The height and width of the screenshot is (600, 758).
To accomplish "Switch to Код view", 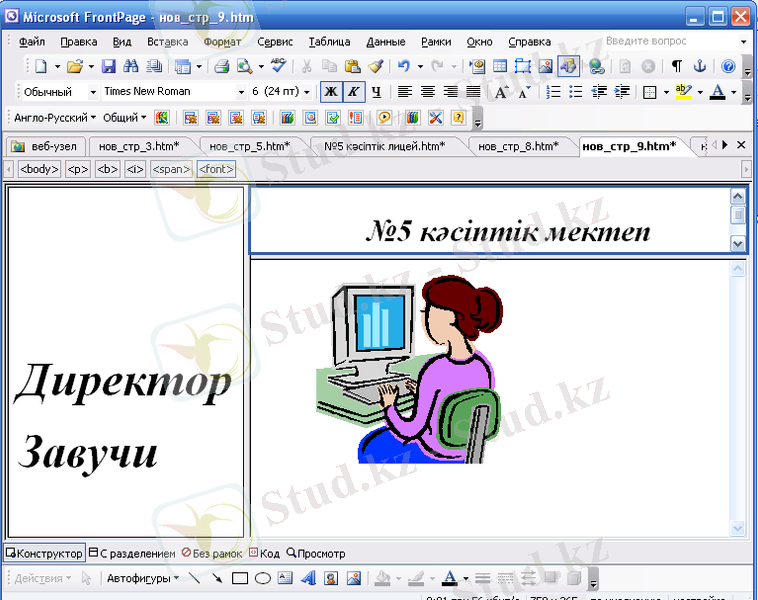I will pyautogui.click(x=264, y=554).
